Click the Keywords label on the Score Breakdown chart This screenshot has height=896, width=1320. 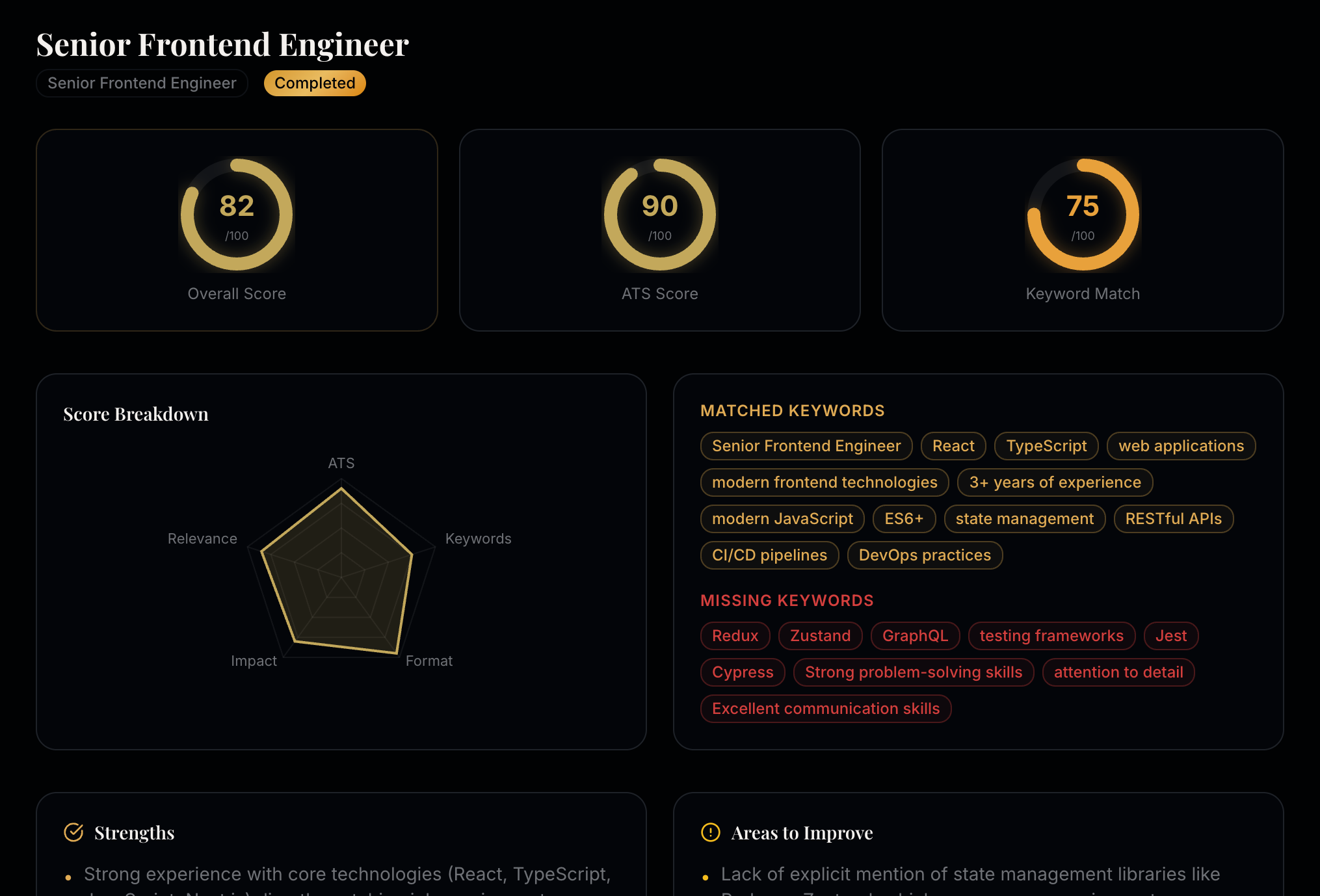479,538
